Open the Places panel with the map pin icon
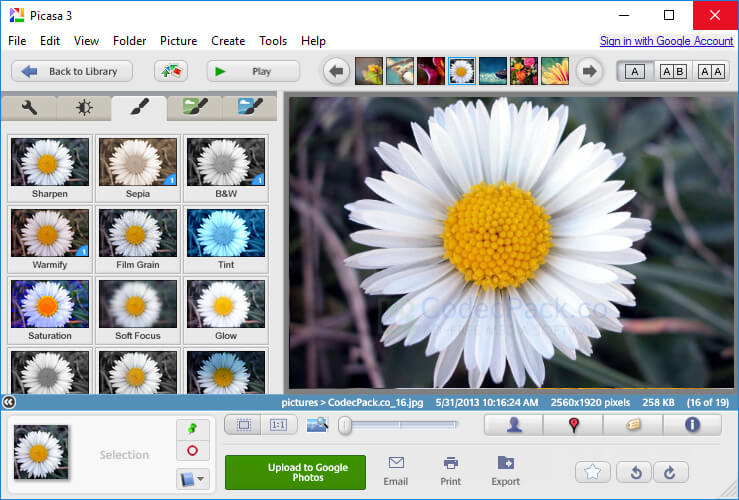Viewport: 739px width, 500px height. (x=573, y=425)
